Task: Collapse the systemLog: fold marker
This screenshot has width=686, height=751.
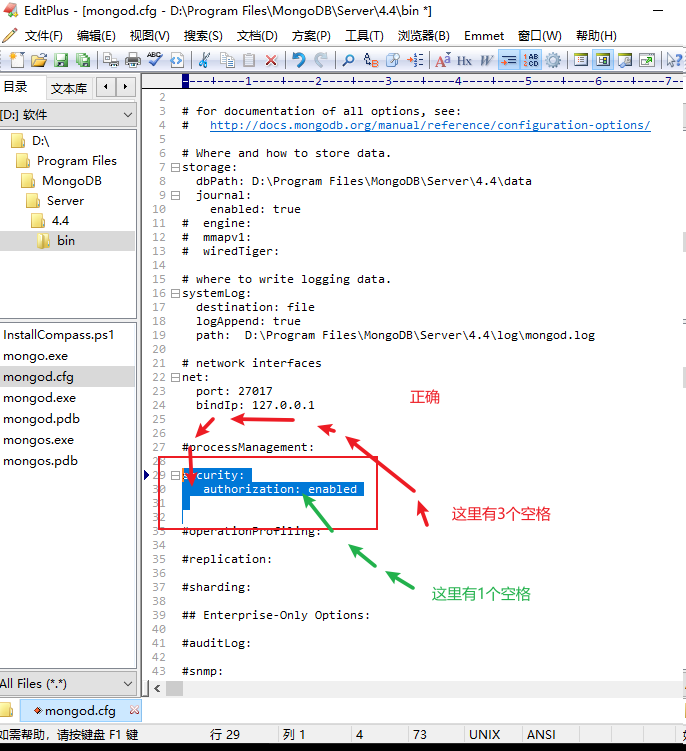Action: (x=175, y=293)
